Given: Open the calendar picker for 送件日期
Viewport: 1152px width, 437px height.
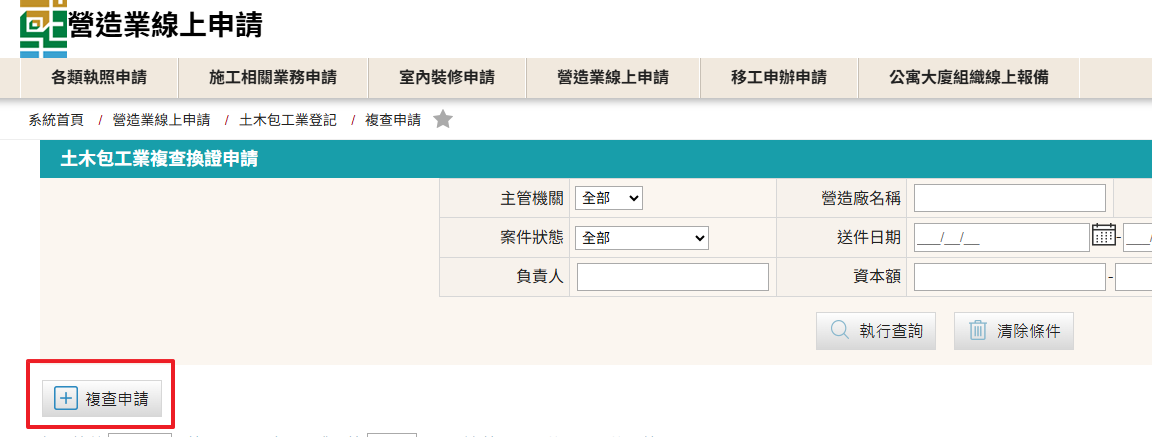Looking at the screenshot, I should [1103, 236].
